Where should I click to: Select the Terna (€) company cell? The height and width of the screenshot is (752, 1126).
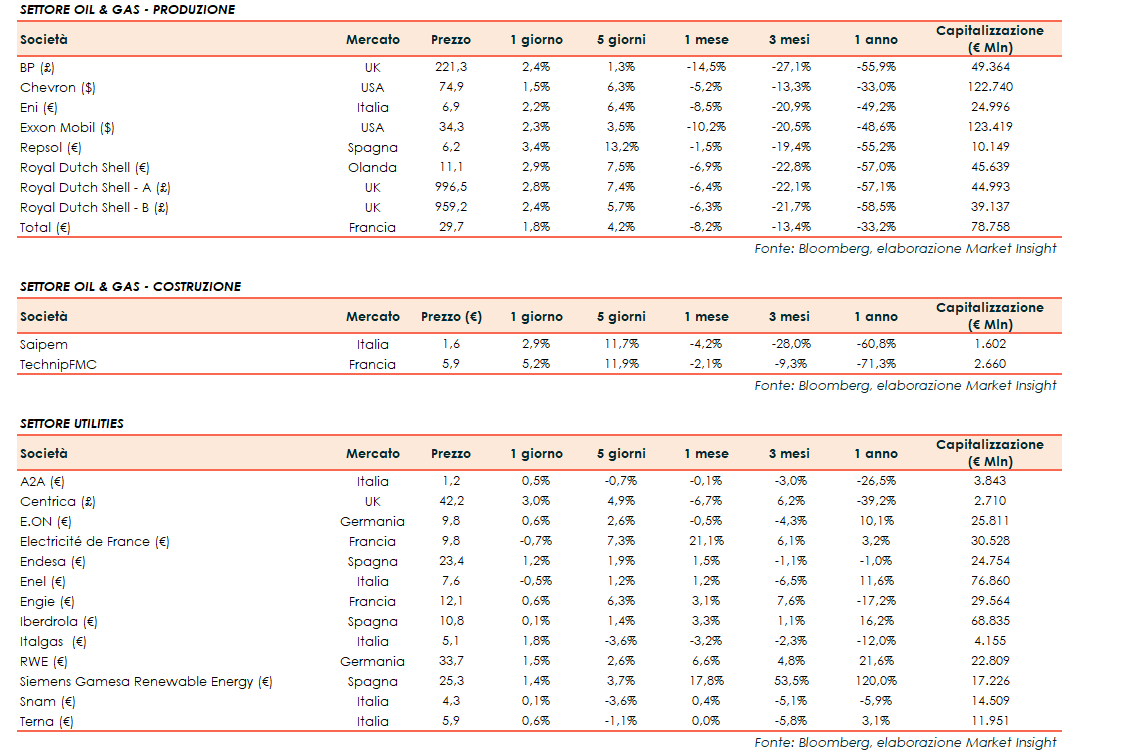click(x=47, y=721)
